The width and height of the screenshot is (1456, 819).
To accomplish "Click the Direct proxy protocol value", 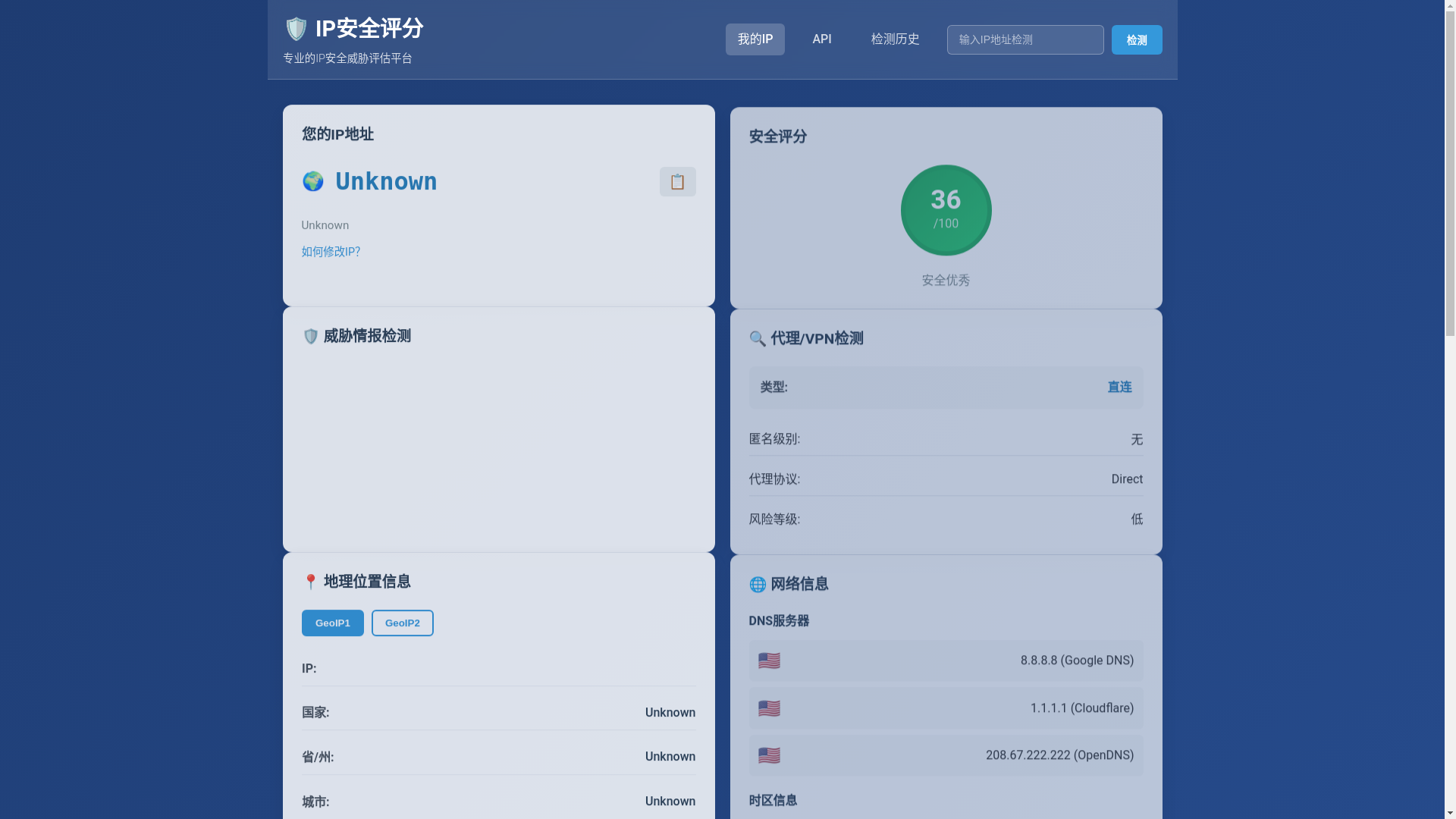I will tap(1127, 479).
